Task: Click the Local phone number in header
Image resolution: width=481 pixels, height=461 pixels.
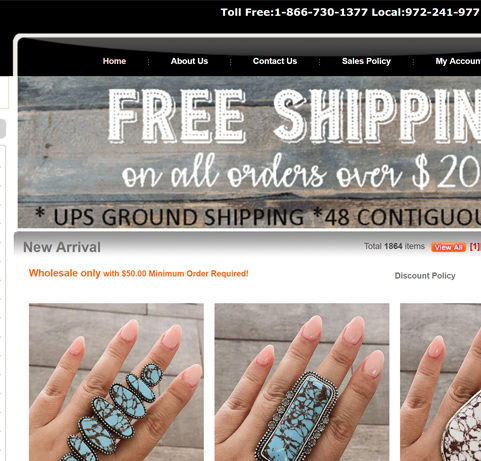Action: point(443,12)
